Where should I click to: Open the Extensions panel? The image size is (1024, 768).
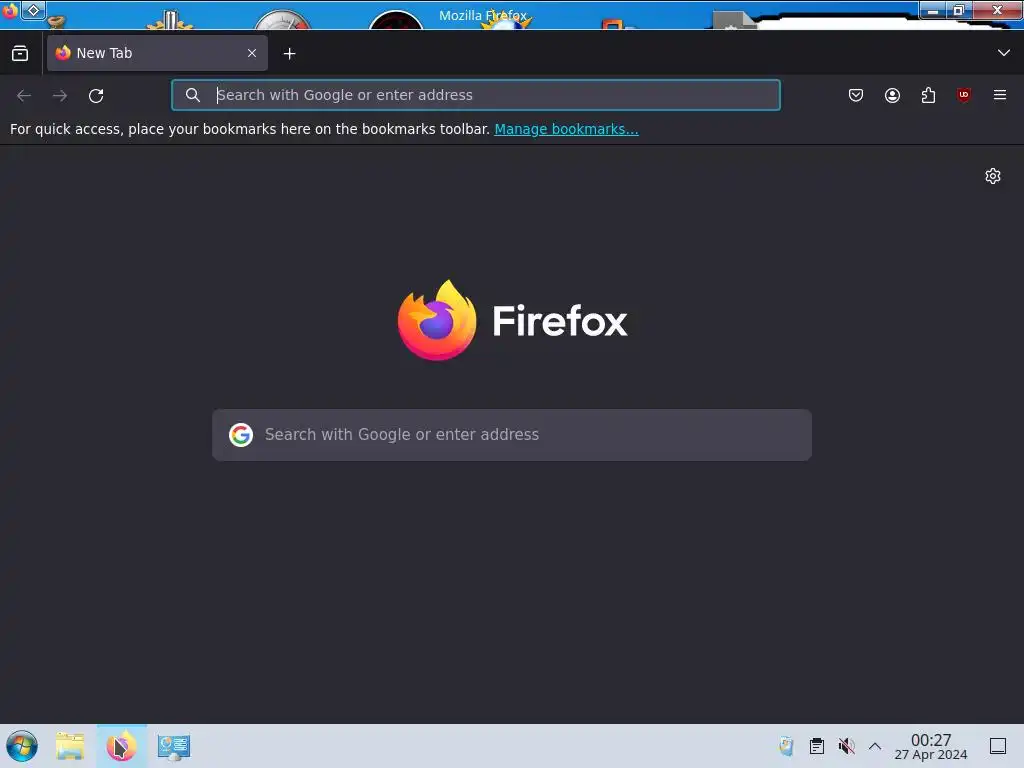click(928, 95)
